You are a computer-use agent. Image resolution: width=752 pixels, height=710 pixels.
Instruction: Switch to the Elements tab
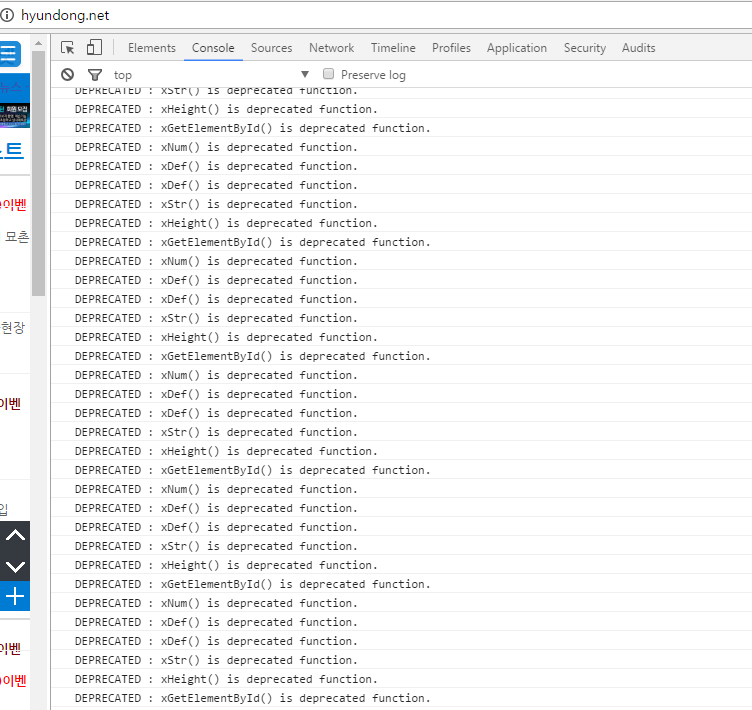(151, 48)
